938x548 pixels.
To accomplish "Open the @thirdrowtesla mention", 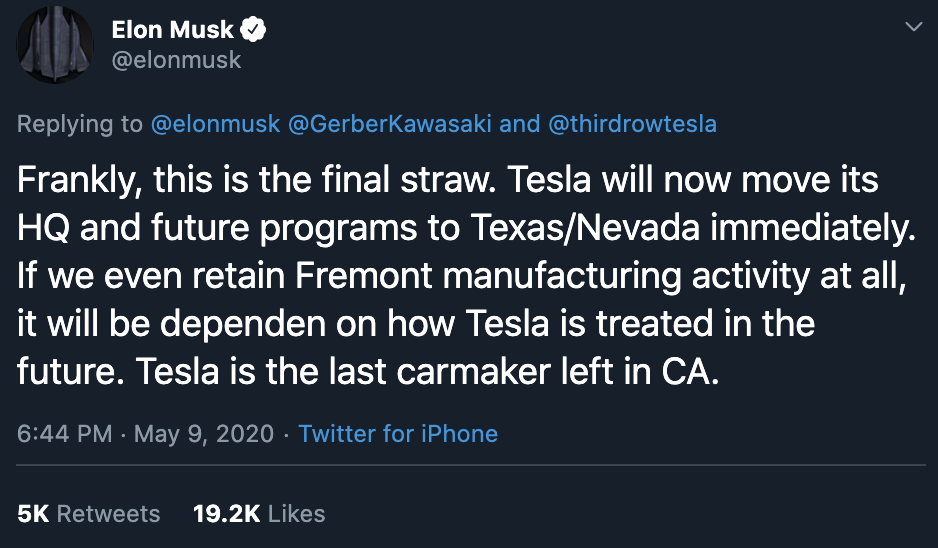I will tap(632, 124).
